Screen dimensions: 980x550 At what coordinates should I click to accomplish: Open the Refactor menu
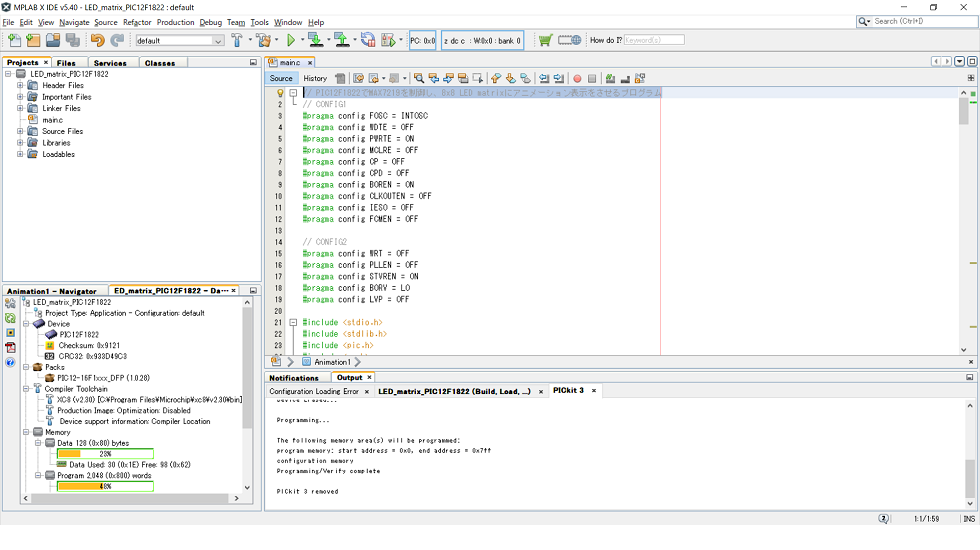137,22
